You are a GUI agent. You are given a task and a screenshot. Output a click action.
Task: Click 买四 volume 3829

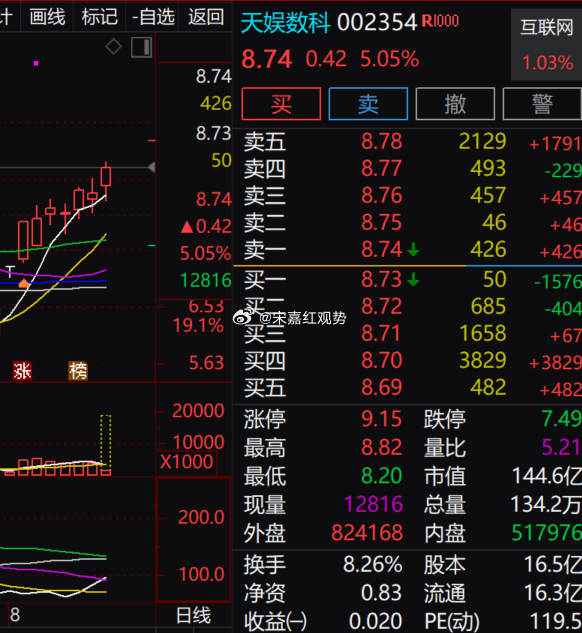482,361
